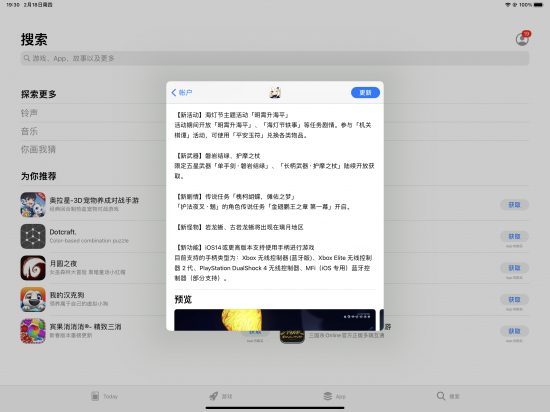Go back to 帐户 with the chevron

click(x=181, y=93)
